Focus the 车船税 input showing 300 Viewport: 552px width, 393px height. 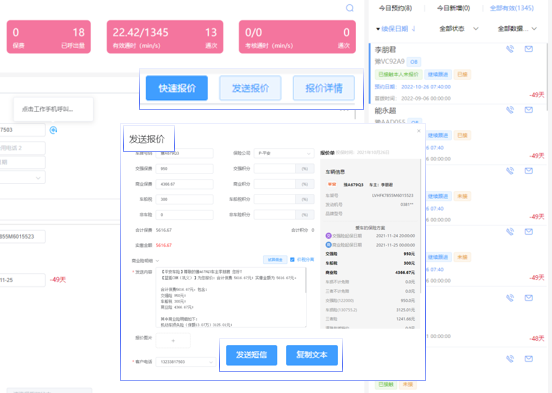pos(184,199)
